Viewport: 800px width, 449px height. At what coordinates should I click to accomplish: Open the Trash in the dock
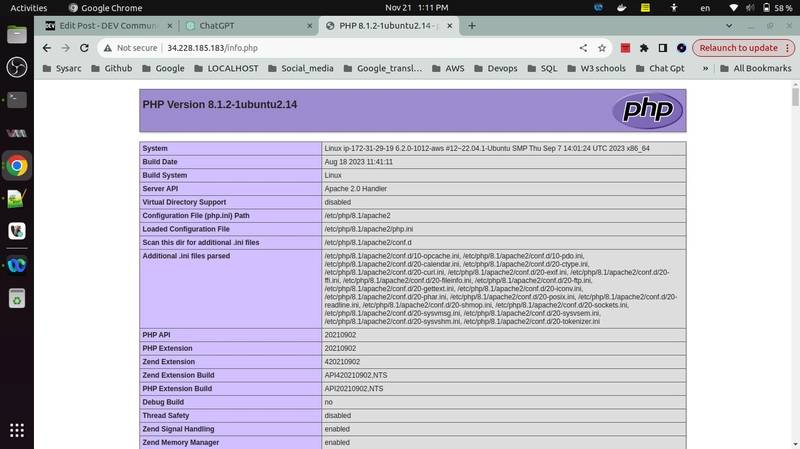[17, 298]
